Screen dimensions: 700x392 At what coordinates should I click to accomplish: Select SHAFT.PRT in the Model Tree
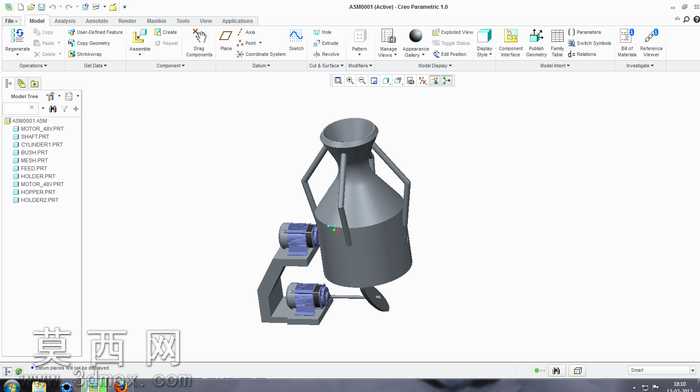pyautogui.click(x=35, y=137)
